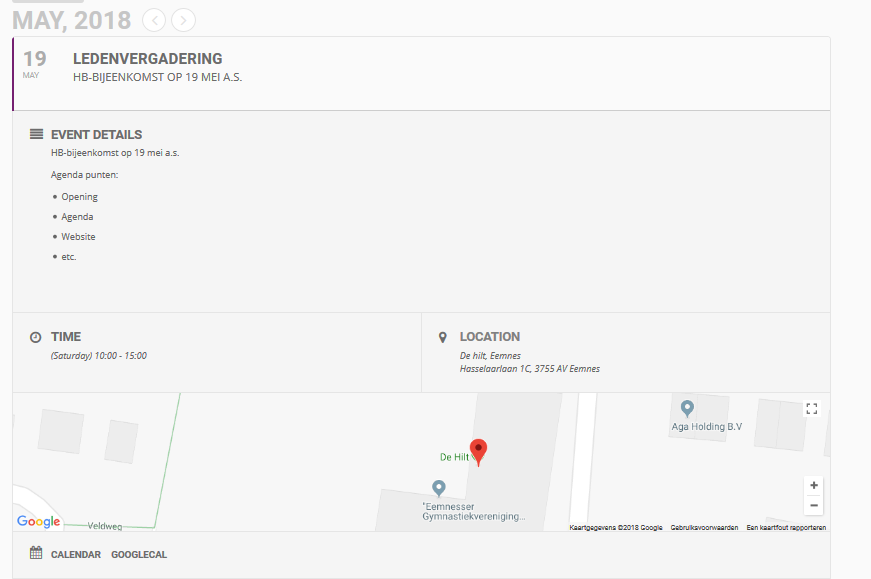
Task: Toggle fullscreen map view
Action: click(812, 408)
